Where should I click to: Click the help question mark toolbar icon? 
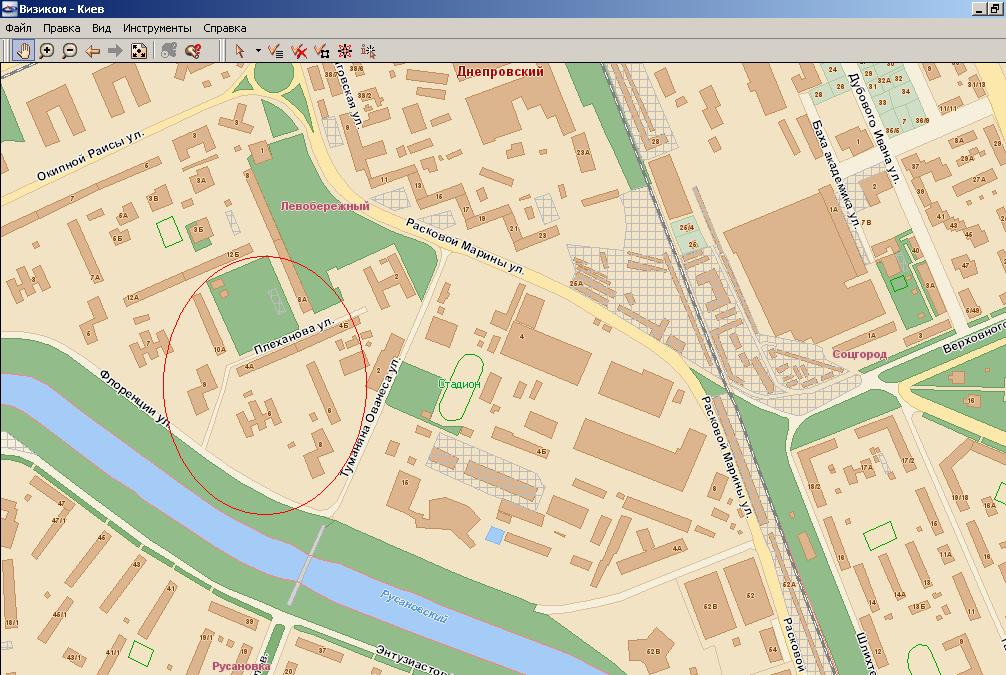point(194,50)
